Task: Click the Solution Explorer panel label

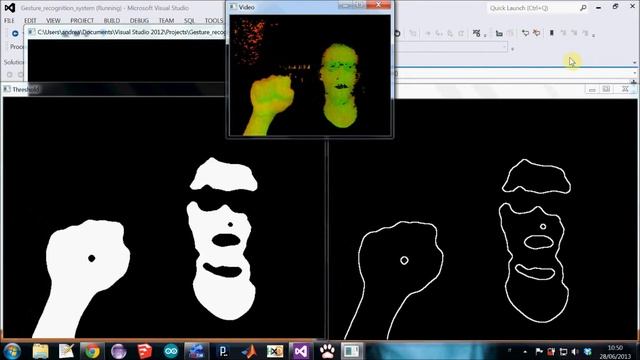Action: [x=15, y=62]
